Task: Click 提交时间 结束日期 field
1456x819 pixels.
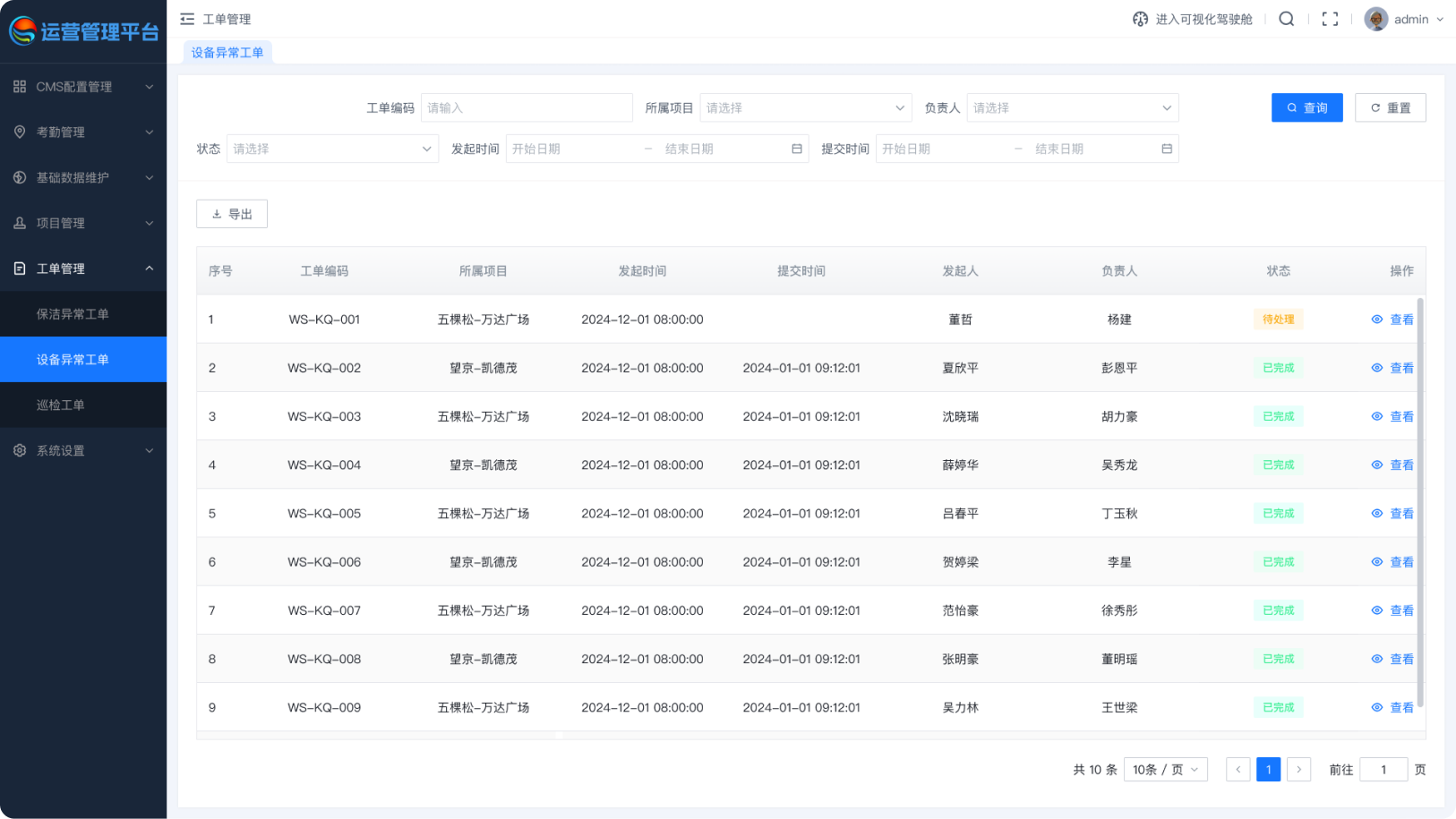Action: click(1092, 149)
